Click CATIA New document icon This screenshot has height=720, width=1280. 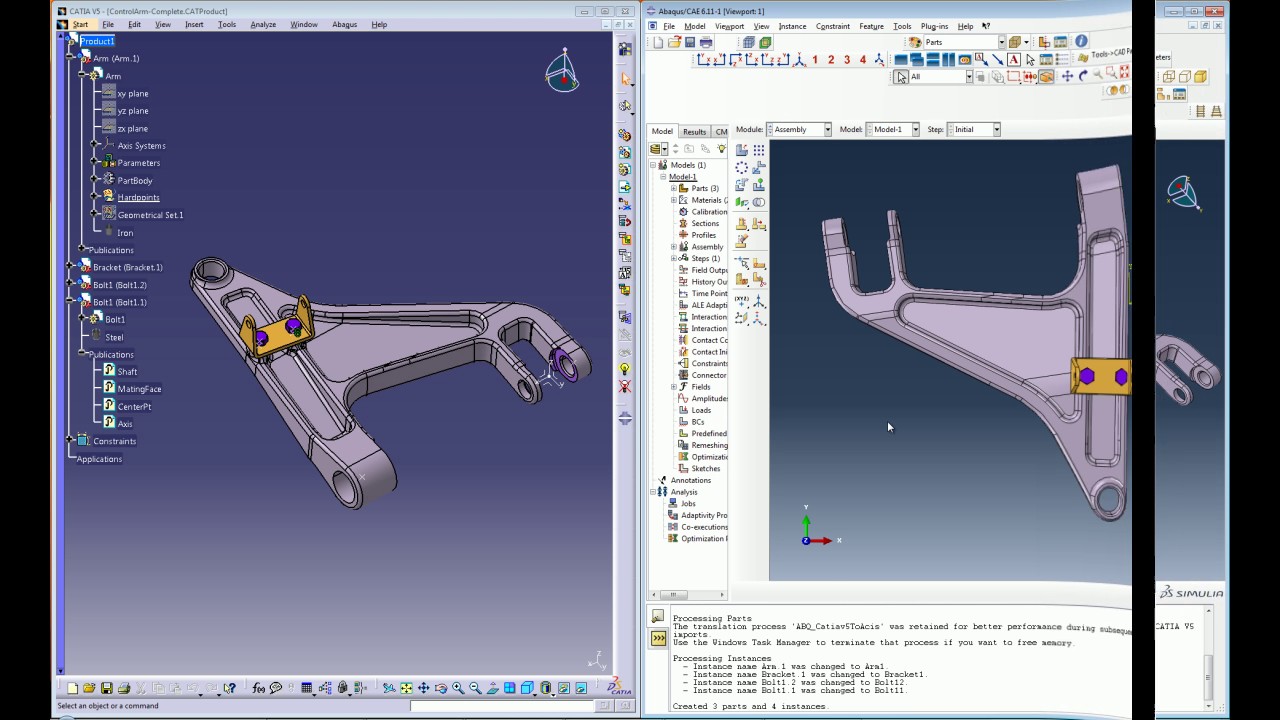73,688
